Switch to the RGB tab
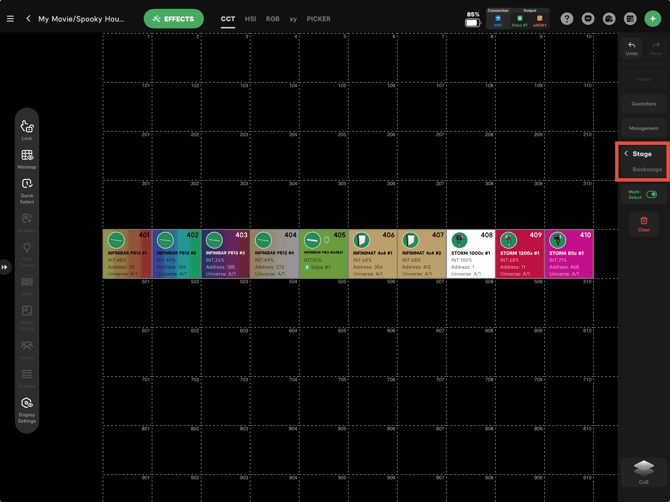 [273, 19]
